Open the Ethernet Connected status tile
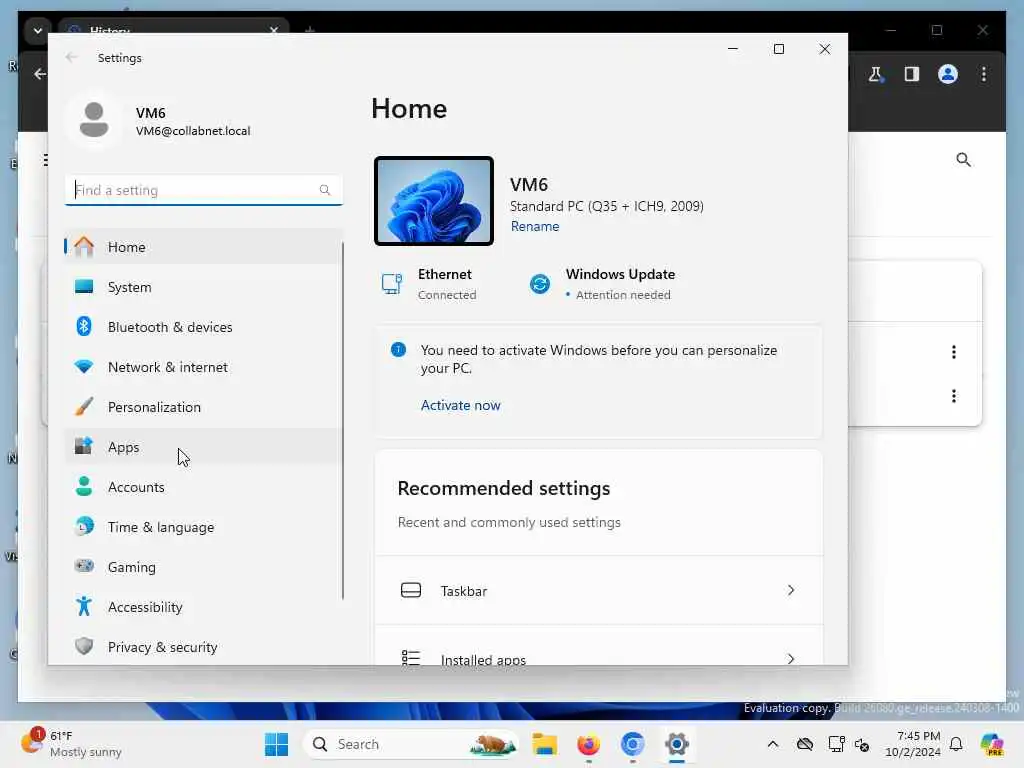Image resolution: width=1024 pixels, height=768 pixels. [429, 284]
